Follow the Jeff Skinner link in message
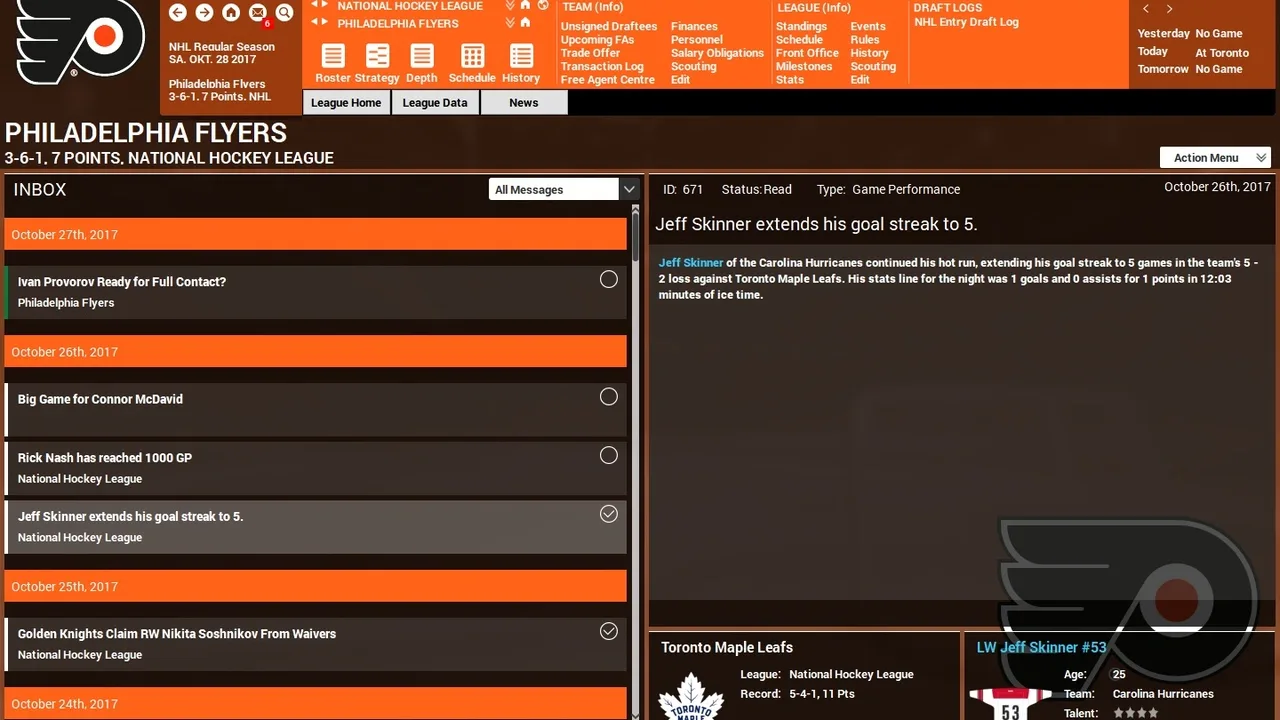Screen dimensions: 1280x720 691,263
